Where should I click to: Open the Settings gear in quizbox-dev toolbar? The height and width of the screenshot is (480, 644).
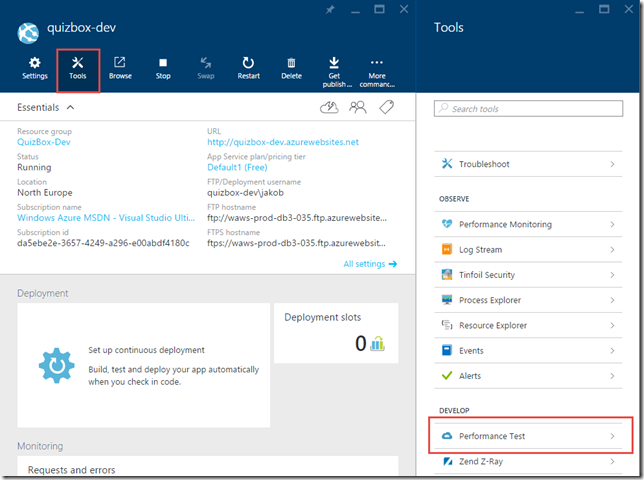[34, 62]
